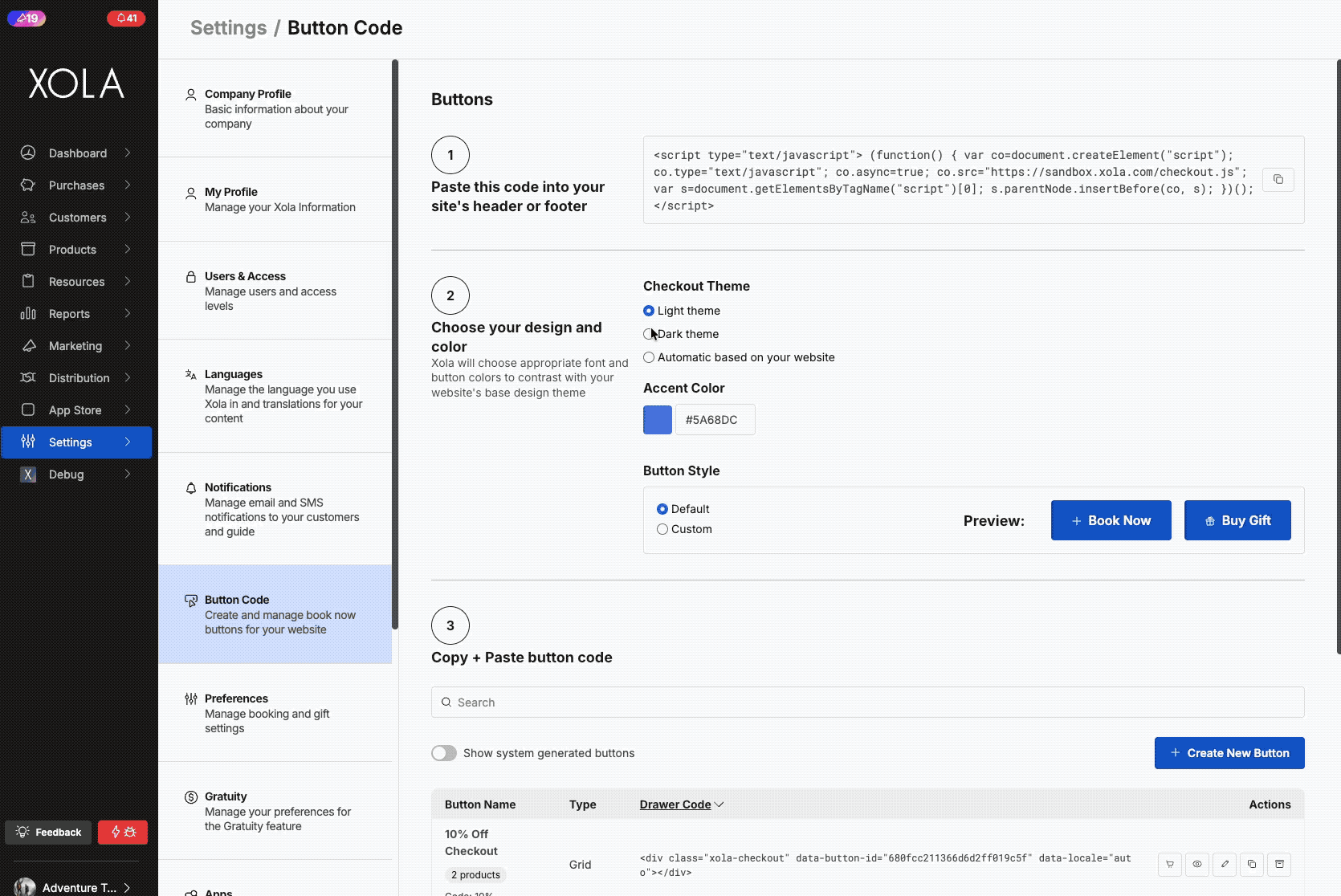Click the XOLA logo
The image size is (1341, 896).
(x=76, y=83)
